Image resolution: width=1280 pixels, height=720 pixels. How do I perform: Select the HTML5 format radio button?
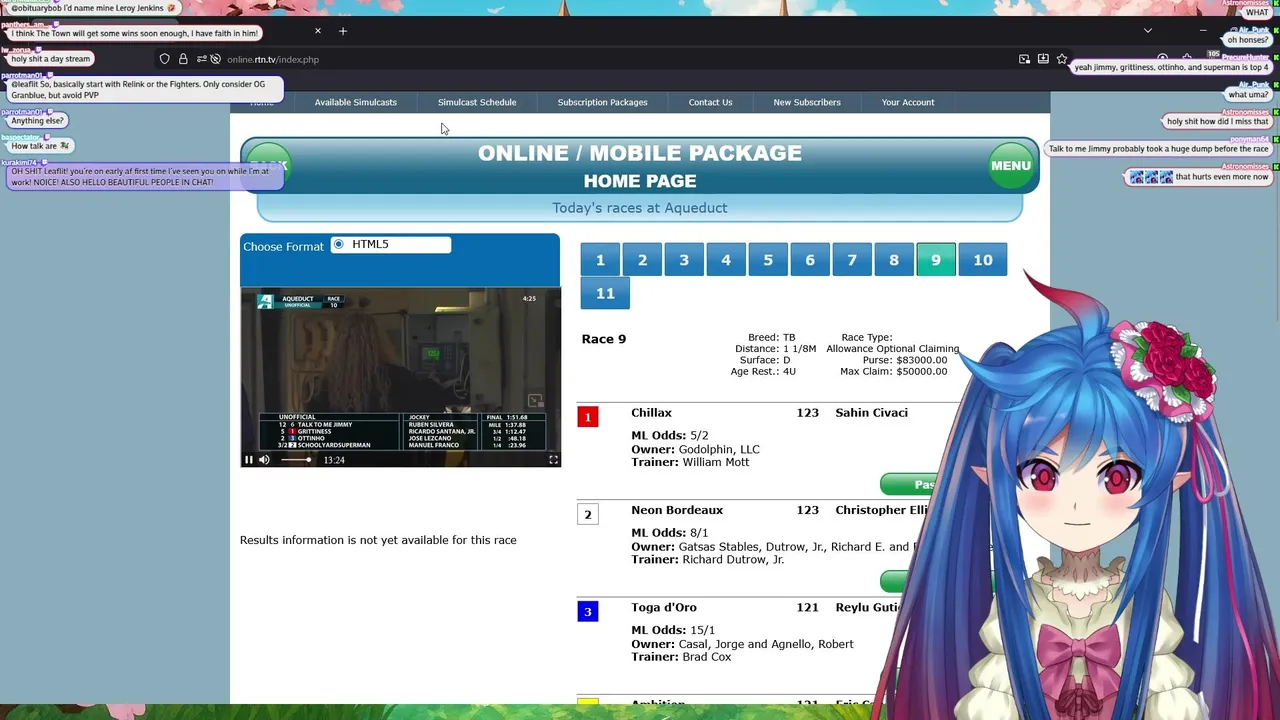pos(339,244)
